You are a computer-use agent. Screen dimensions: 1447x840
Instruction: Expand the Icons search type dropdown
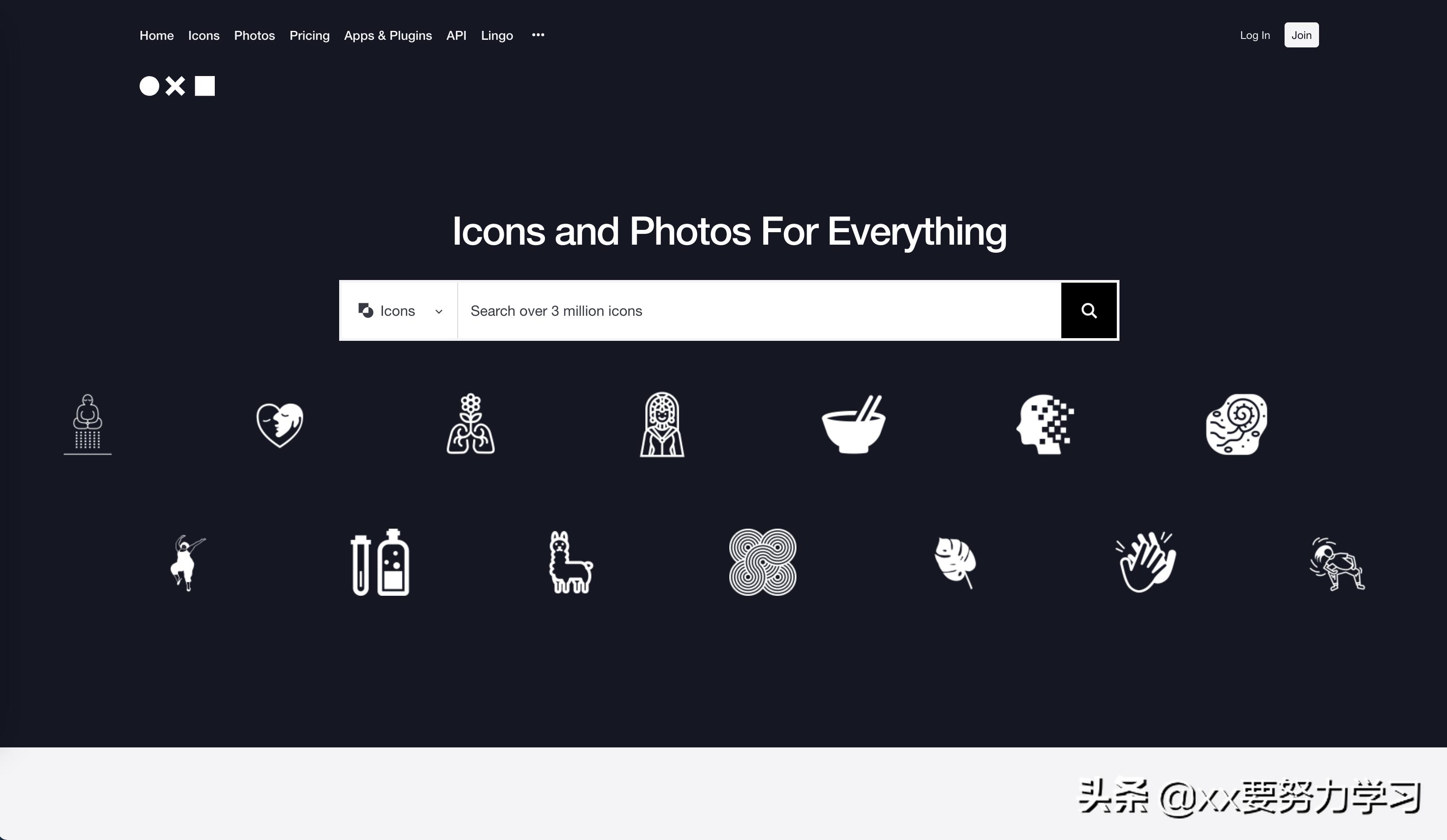pyautogui.click(x=400, y=310)
